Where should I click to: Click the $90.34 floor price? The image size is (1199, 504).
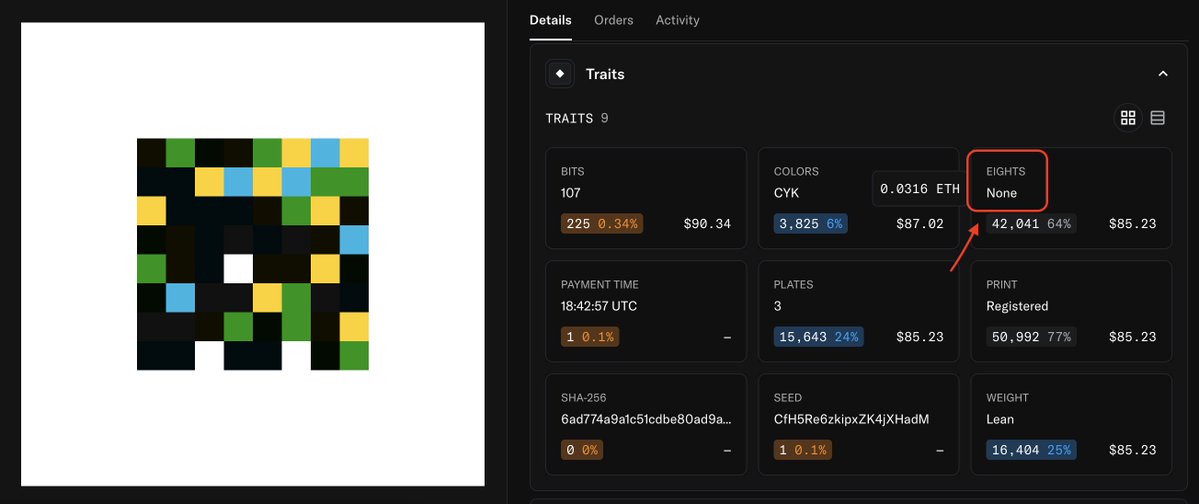click(x=707, y=224)
